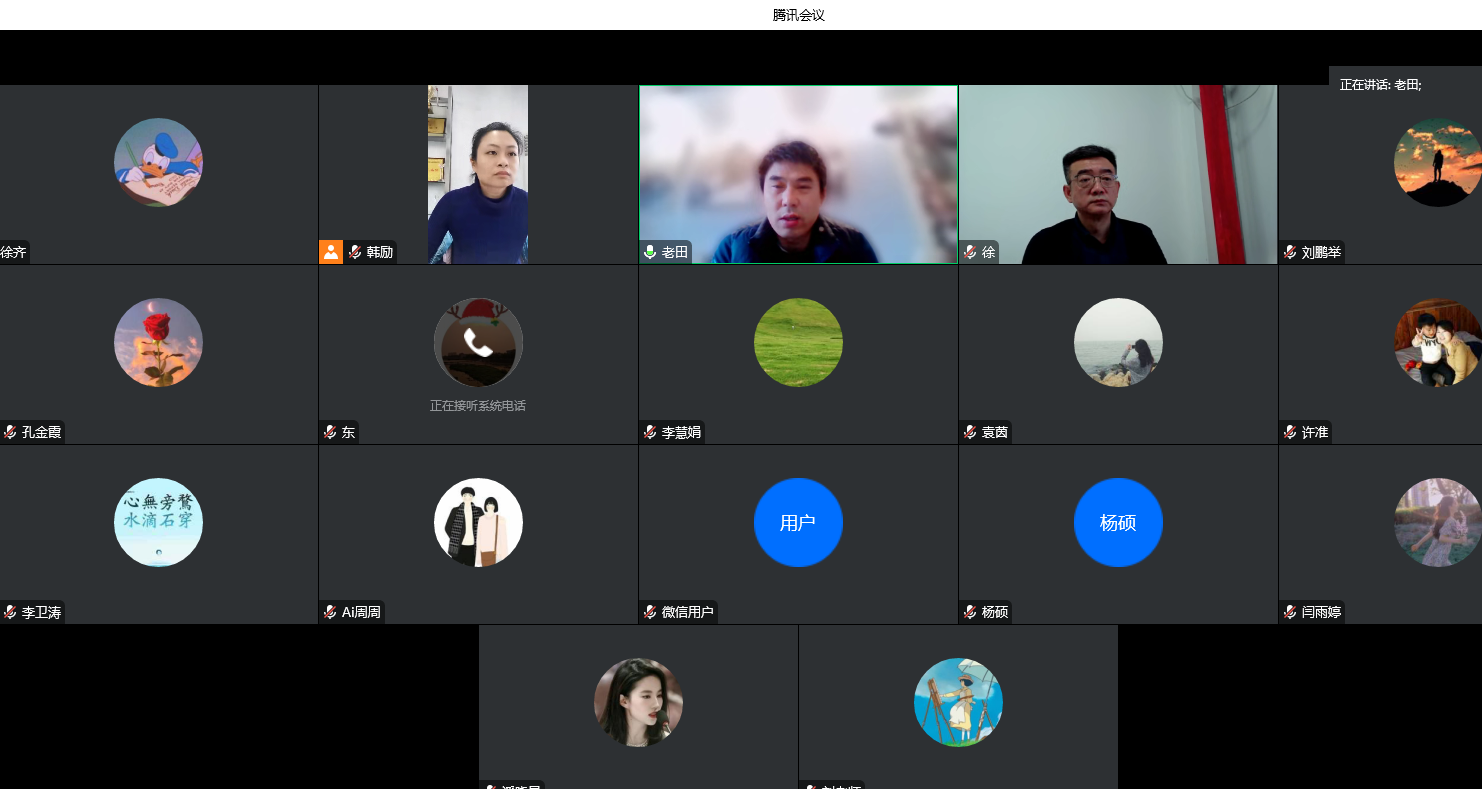Click the muted mic icon of Ai周周
1482x789 pixels.
(x=330, y=612)
